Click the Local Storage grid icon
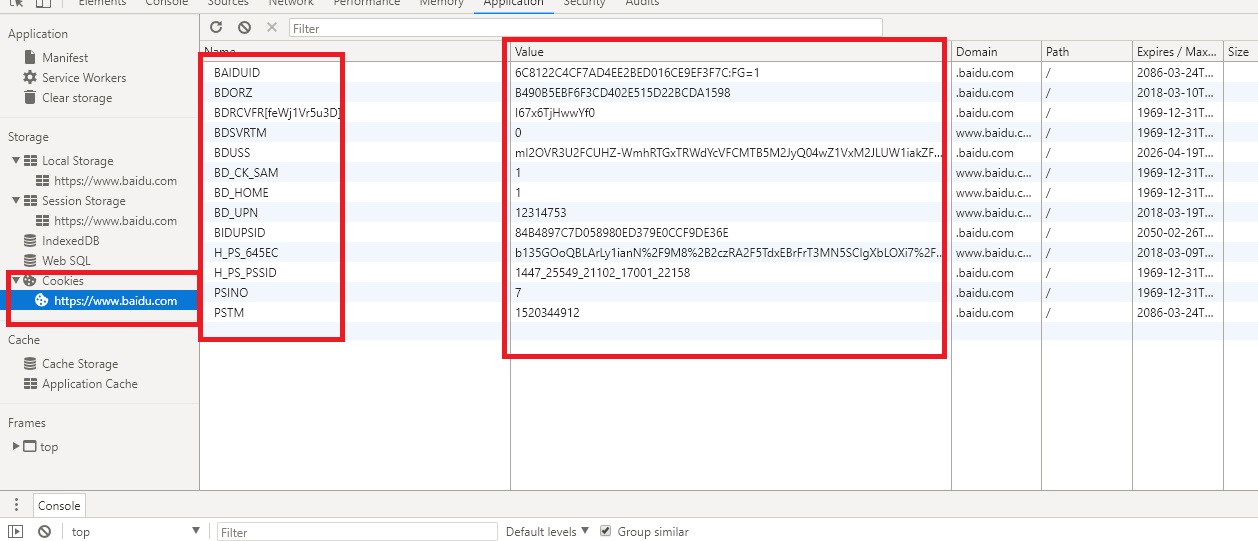This screenshot has height=541, width=1258. (31, 161)
